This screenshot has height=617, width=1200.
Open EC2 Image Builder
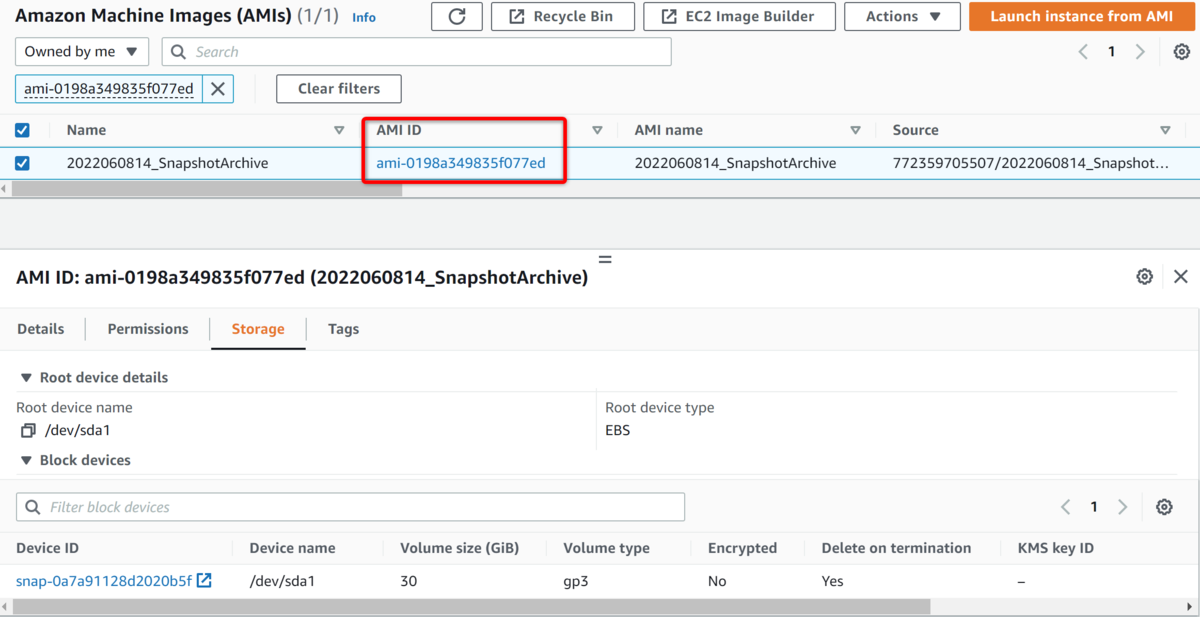point(739,16)
